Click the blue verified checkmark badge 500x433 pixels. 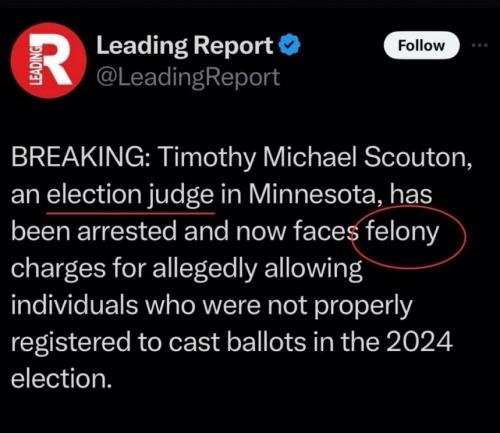[x=289, y=45]
